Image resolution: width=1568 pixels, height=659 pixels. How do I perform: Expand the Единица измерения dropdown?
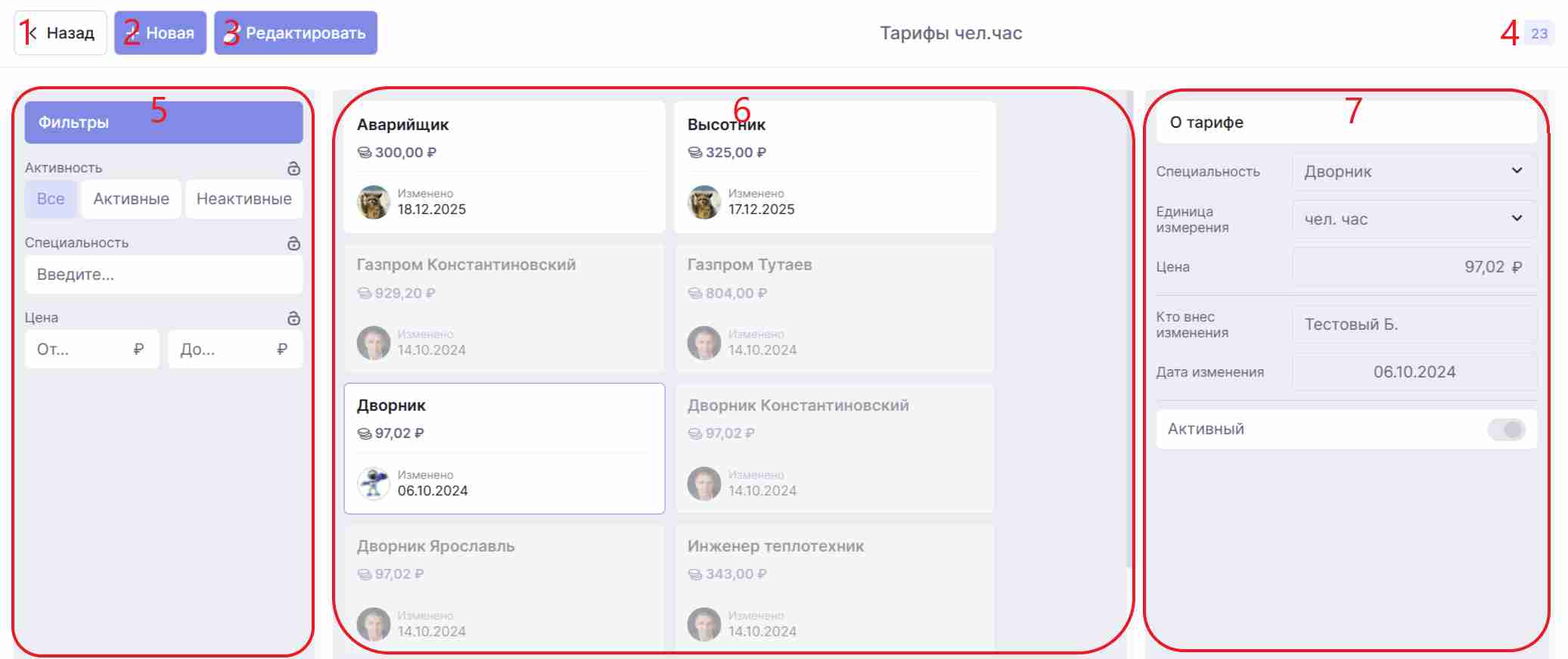[x=1414, y=219]
